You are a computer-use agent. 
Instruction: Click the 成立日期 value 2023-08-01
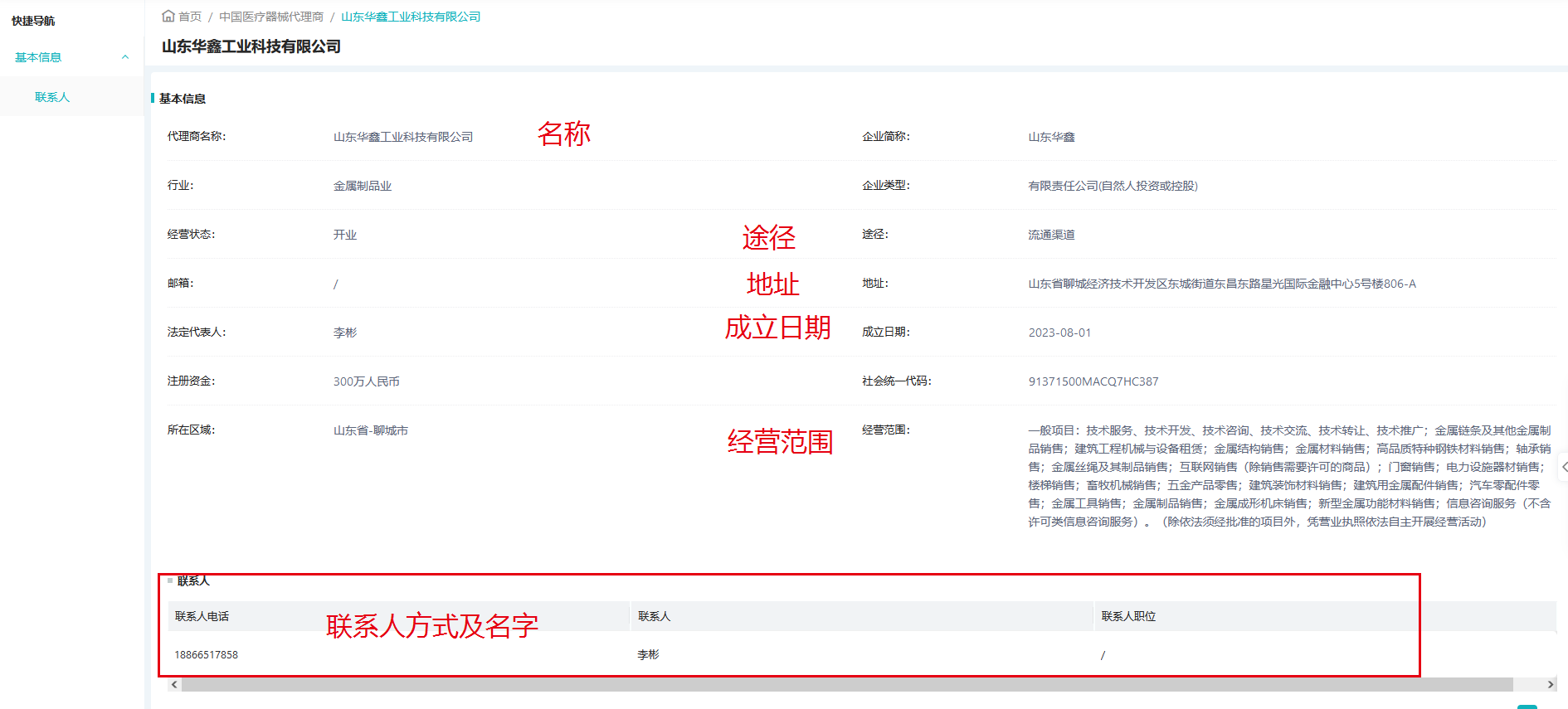tap(1059, 333)
